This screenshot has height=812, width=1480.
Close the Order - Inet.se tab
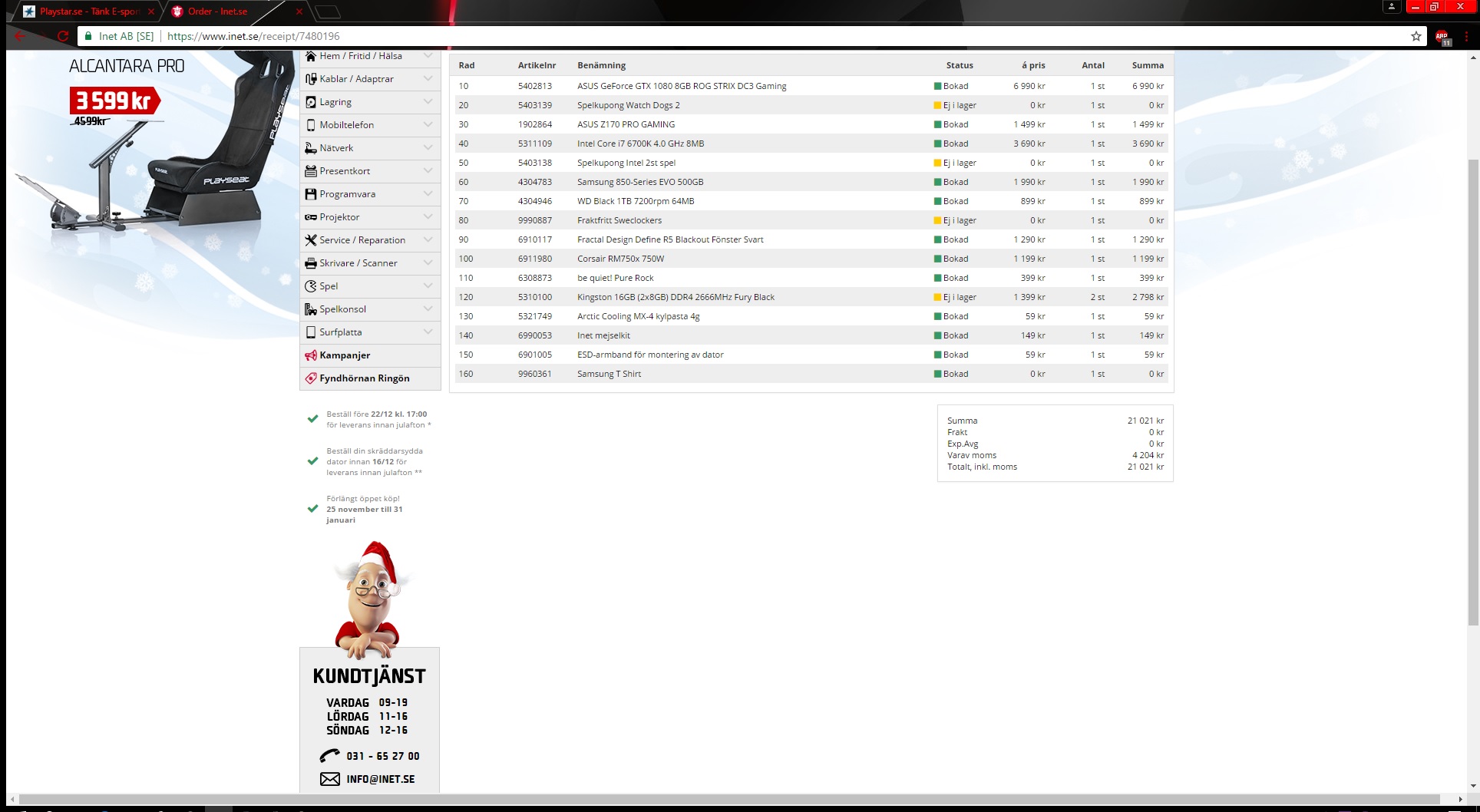(299, 12)
